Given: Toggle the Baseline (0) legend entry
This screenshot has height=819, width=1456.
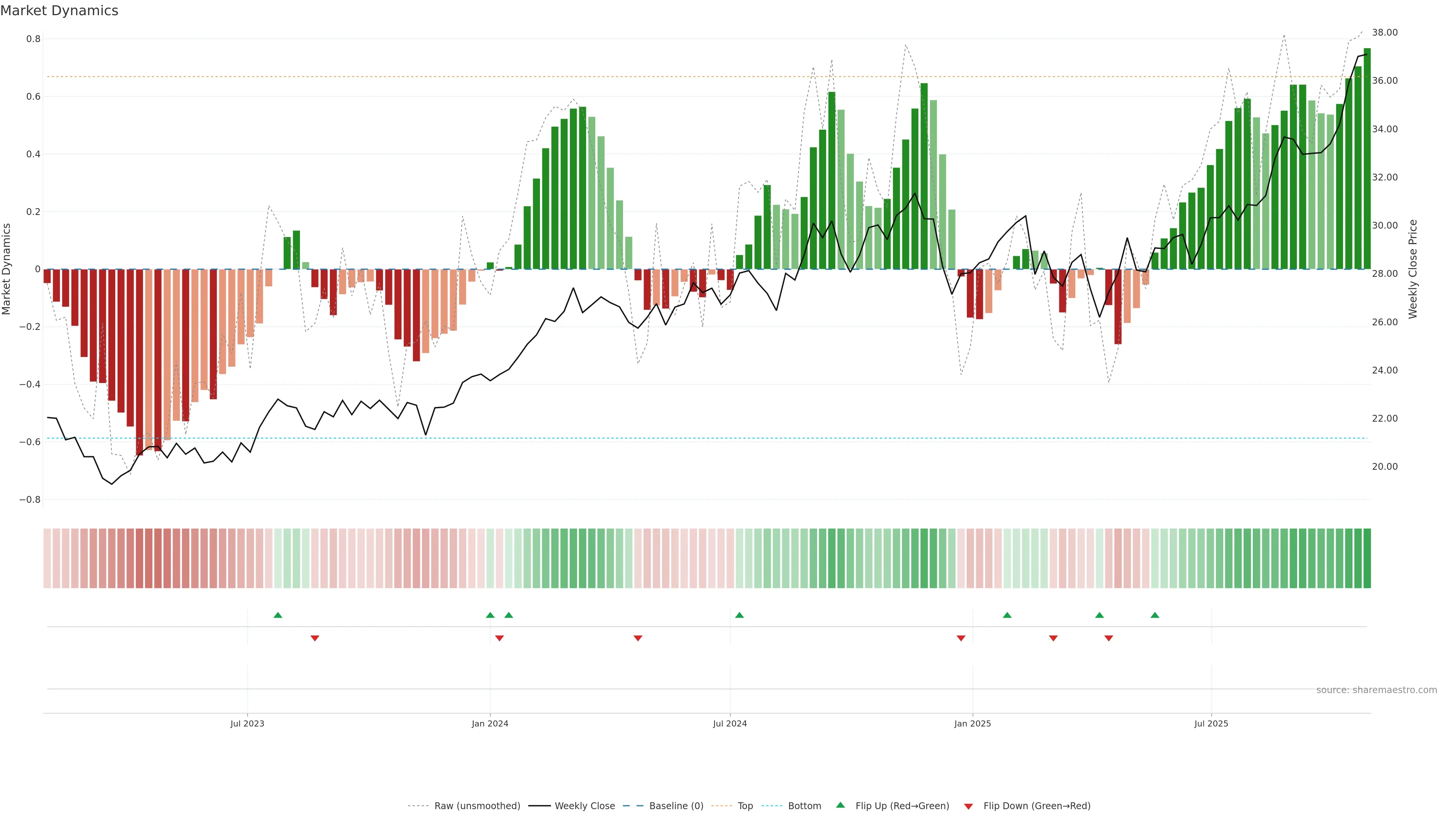Looking at the screenshot, I should pos(676,806).
